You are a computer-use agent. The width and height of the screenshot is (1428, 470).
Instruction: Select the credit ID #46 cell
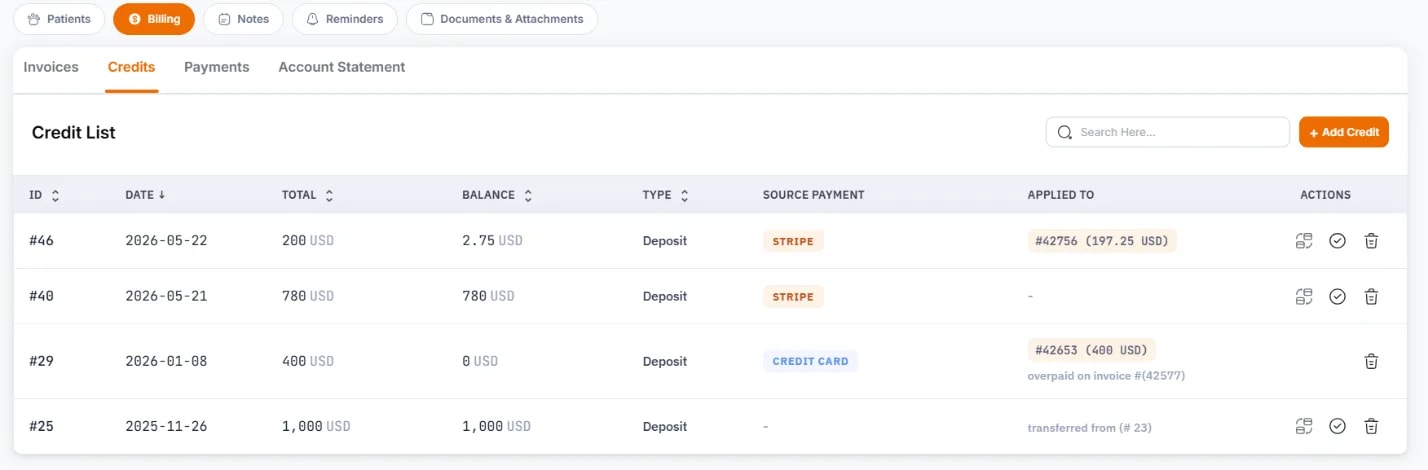(40, 241)
